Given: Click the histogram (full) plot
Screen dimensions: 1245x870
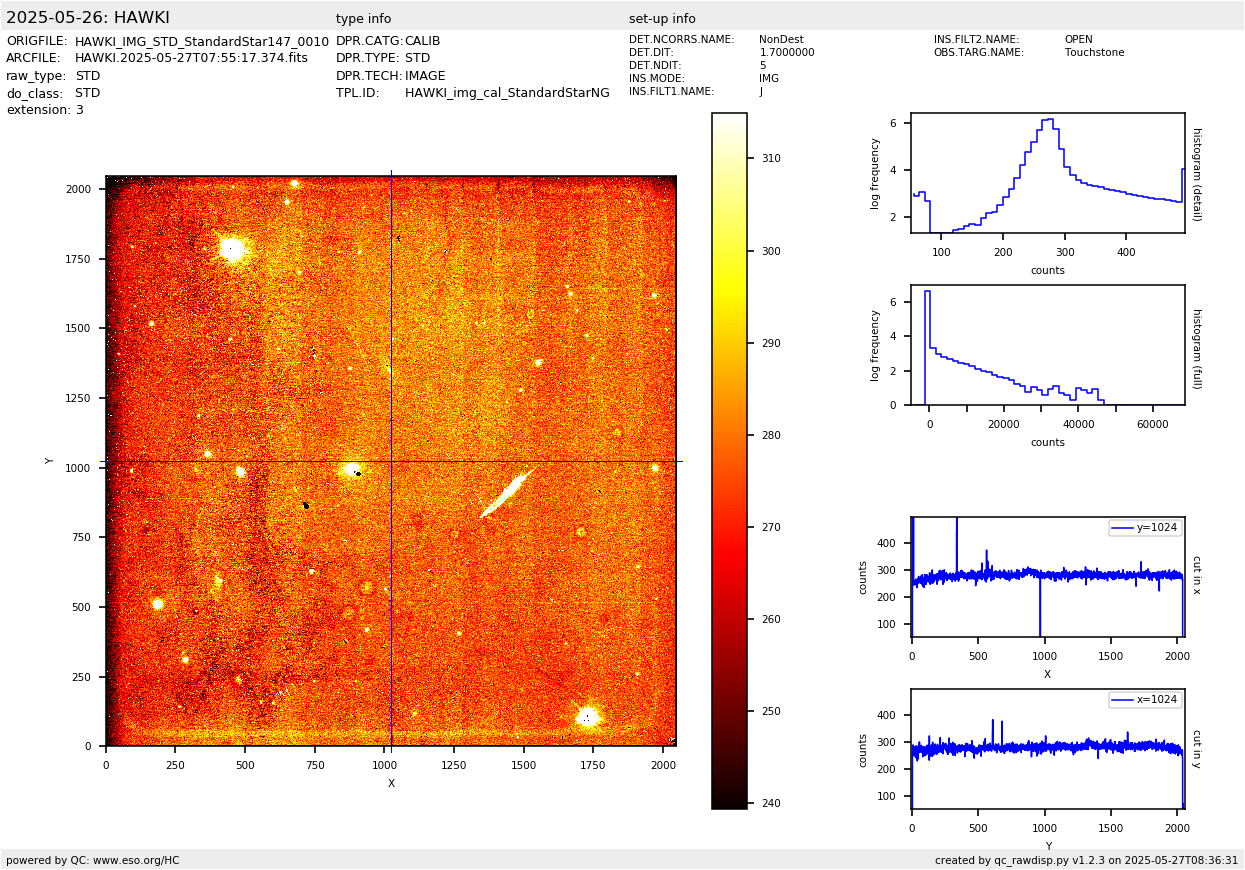Looking at the screenshot, I should coord(1047,345).
